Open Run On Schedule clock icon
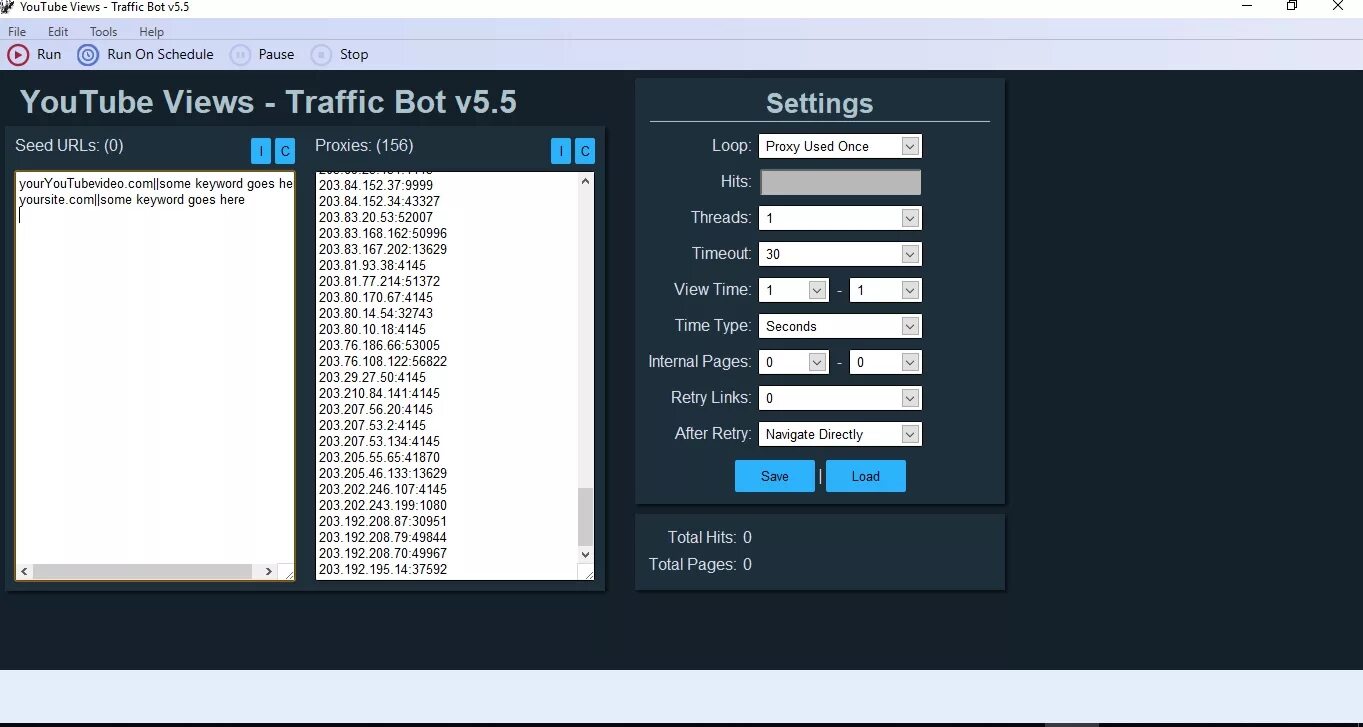The width and height of the screenshot is (1363, 727). click(x=88, y=55)
